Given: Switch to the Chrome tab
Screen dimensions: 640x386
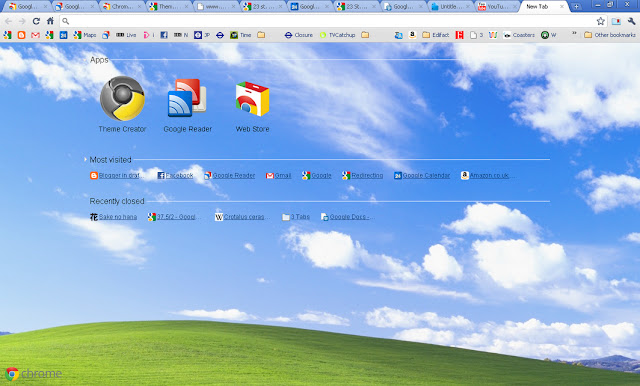Looking at the screenshot, I should click(122, 7).
